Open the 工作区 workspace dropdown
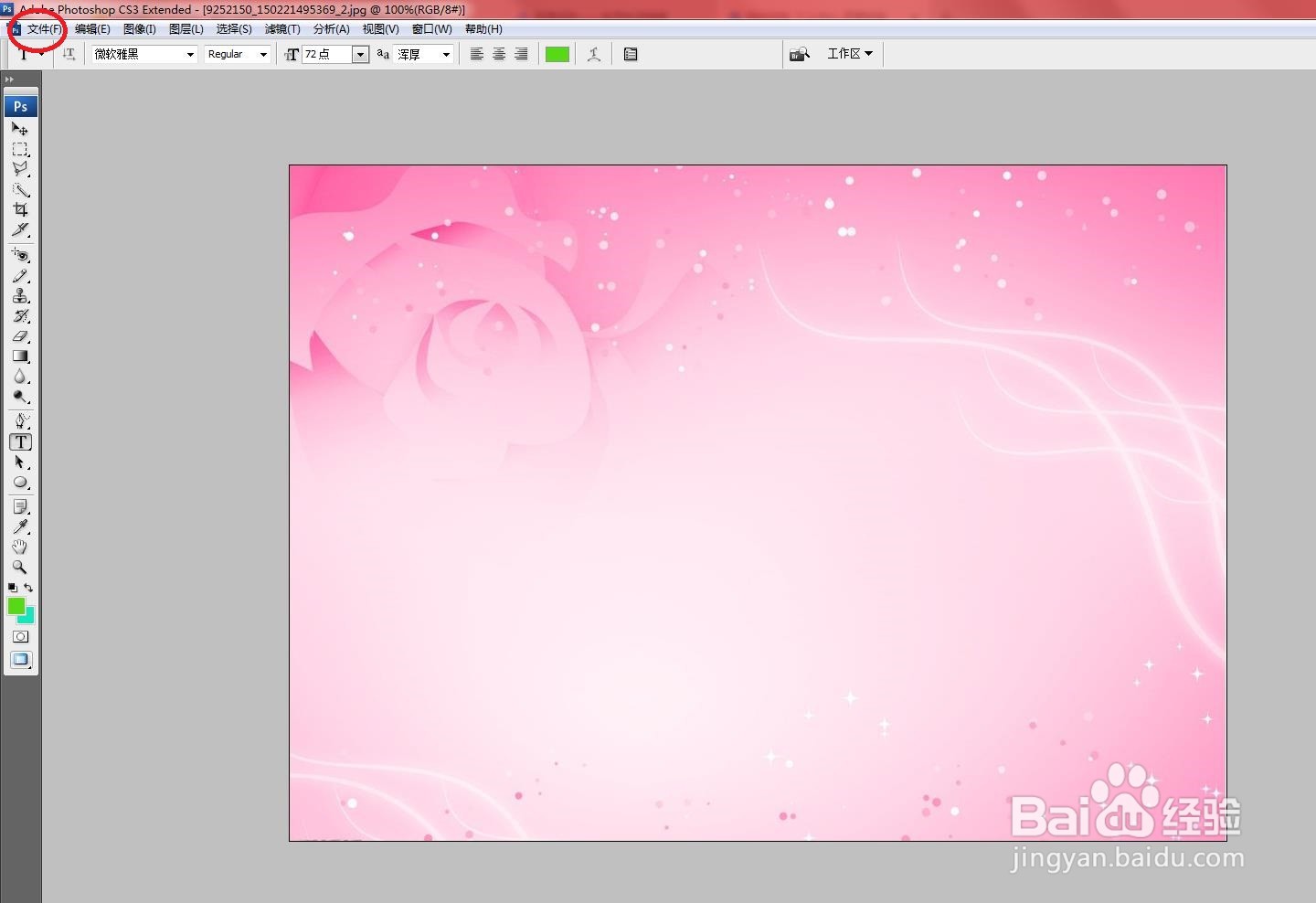The image size is (1316, 903). click(x=850, y=53)
